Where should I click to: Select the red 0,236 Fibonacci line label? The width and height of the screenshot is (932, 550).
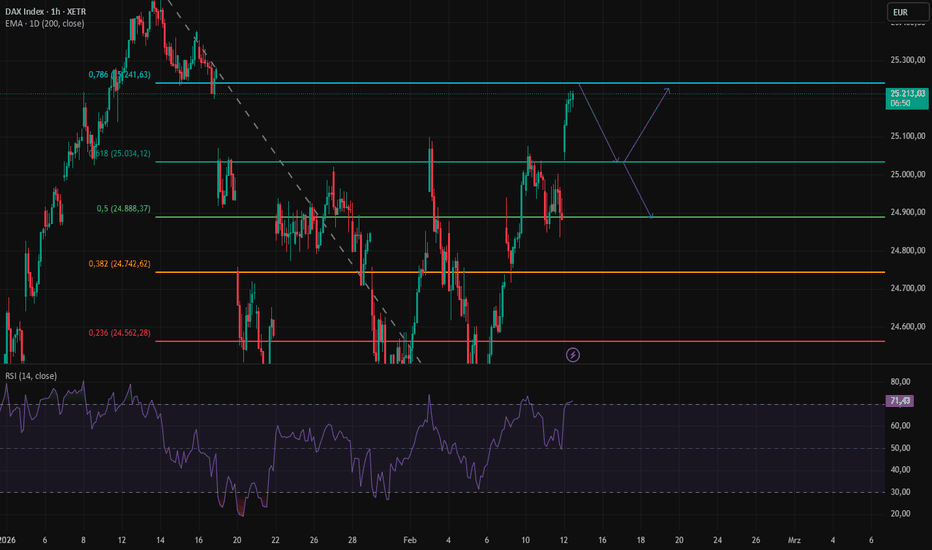point(119,332)
